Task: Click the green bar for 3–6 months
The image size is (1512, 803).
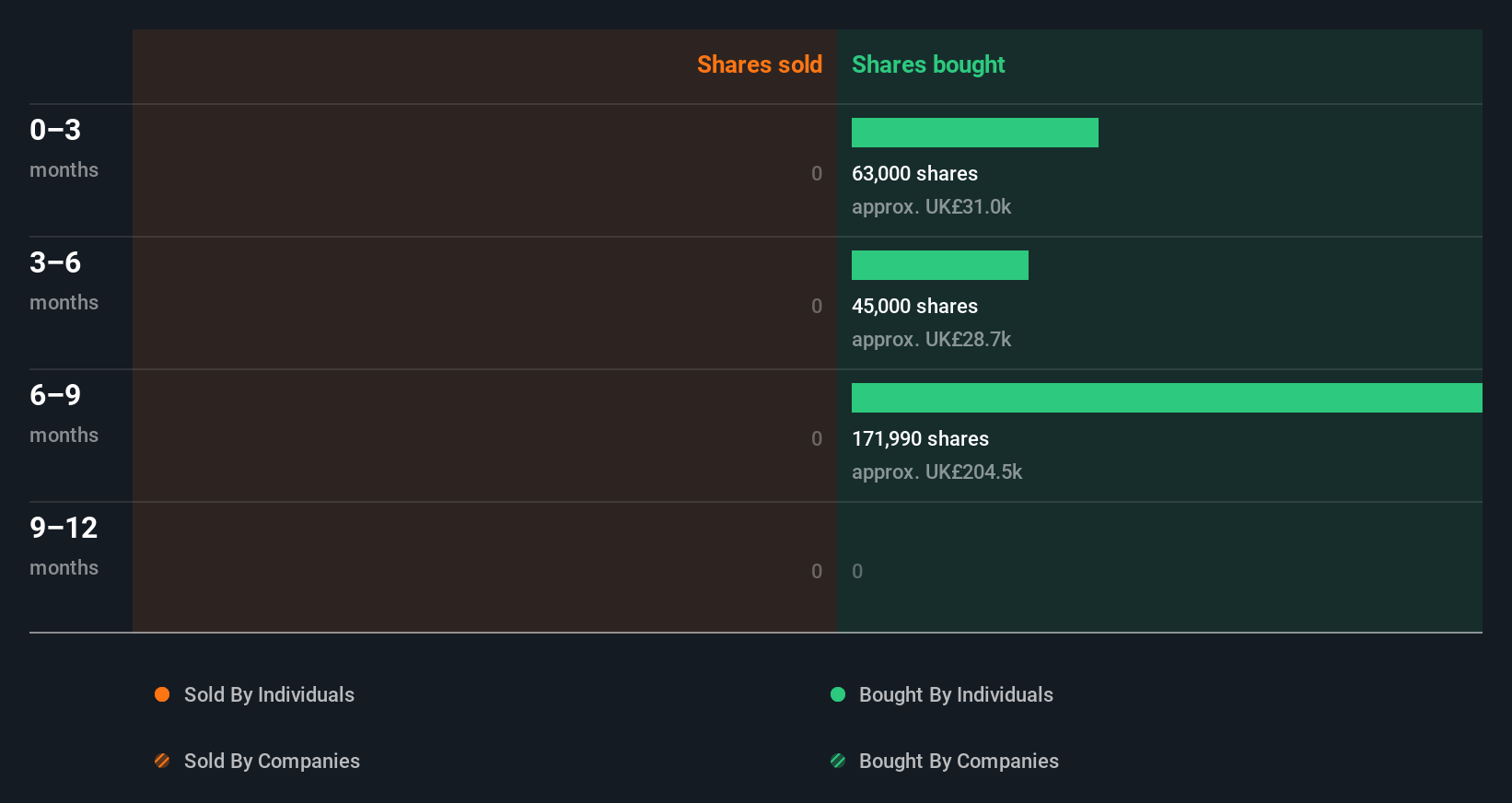Action: [x=940, y=265]
